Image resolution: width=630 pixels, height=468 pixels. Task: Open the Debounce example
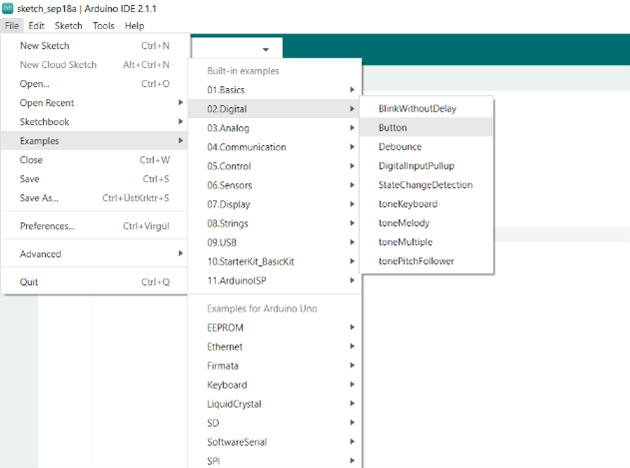coord(426,147)
